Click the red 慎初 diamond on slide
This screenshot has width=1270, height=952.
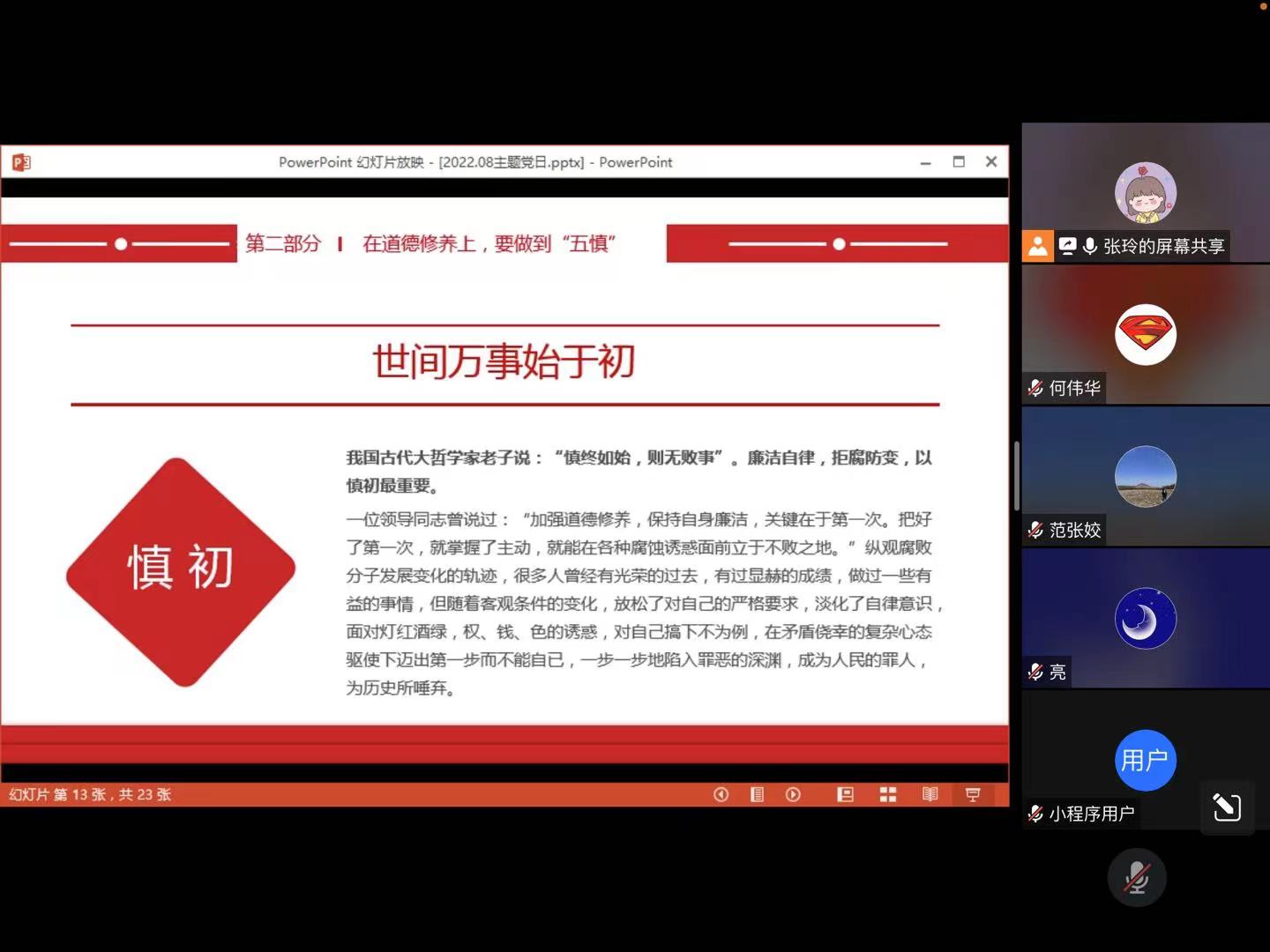(181, 571)
